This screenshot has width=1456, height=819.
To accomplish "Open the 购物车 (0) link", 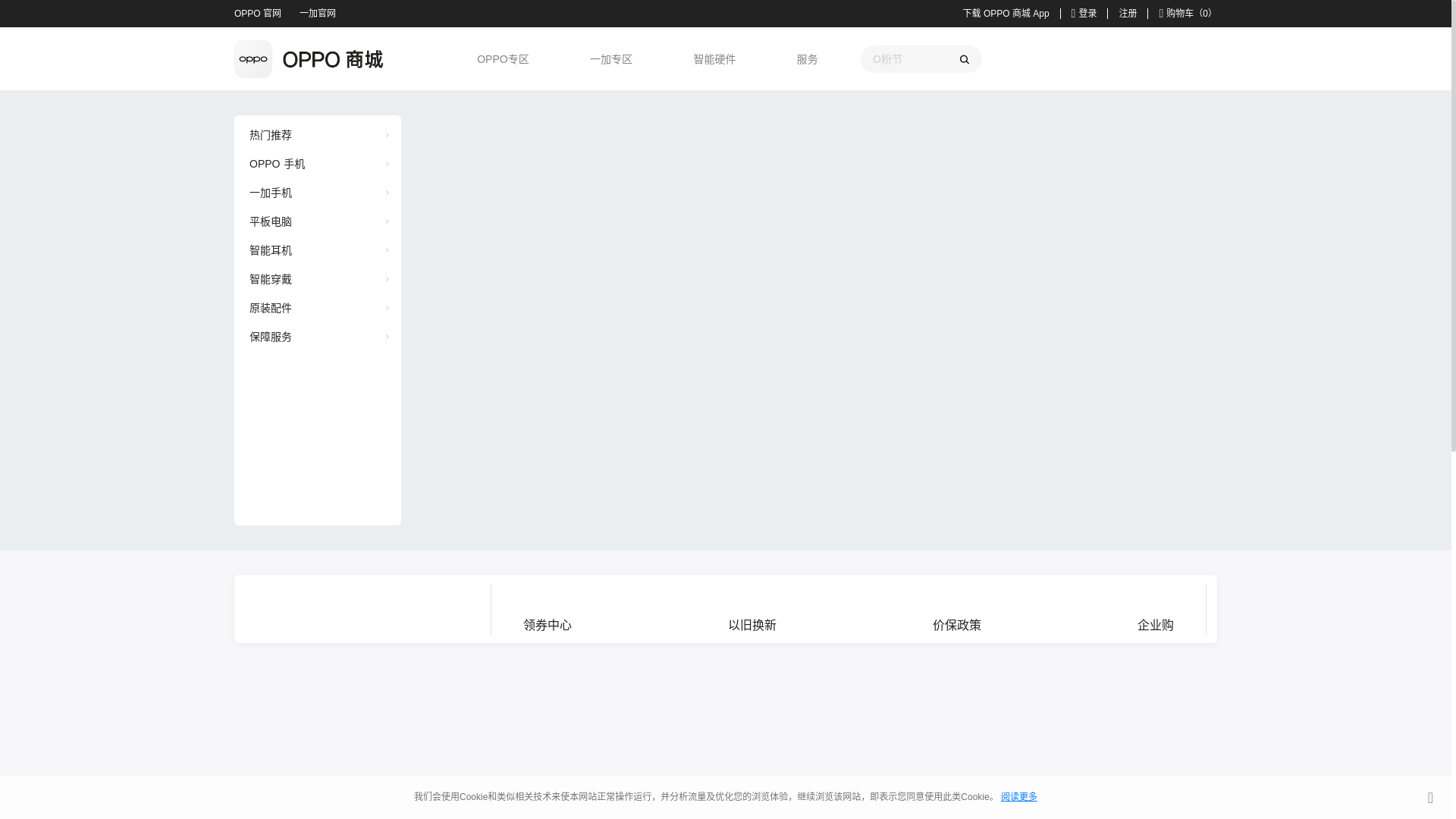I will (1189, 14).
